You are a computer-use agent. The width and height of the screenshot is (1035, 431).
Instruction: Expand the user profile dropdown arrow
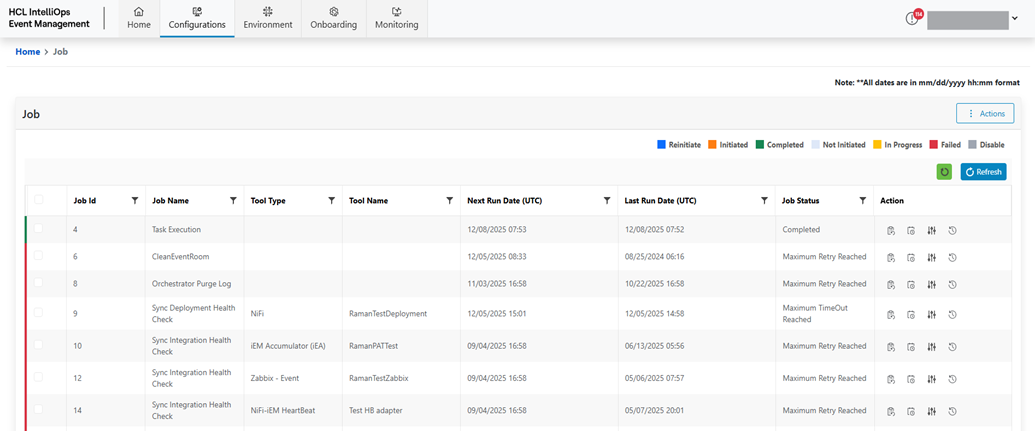pyautogui.click(x=1015, y=19)
